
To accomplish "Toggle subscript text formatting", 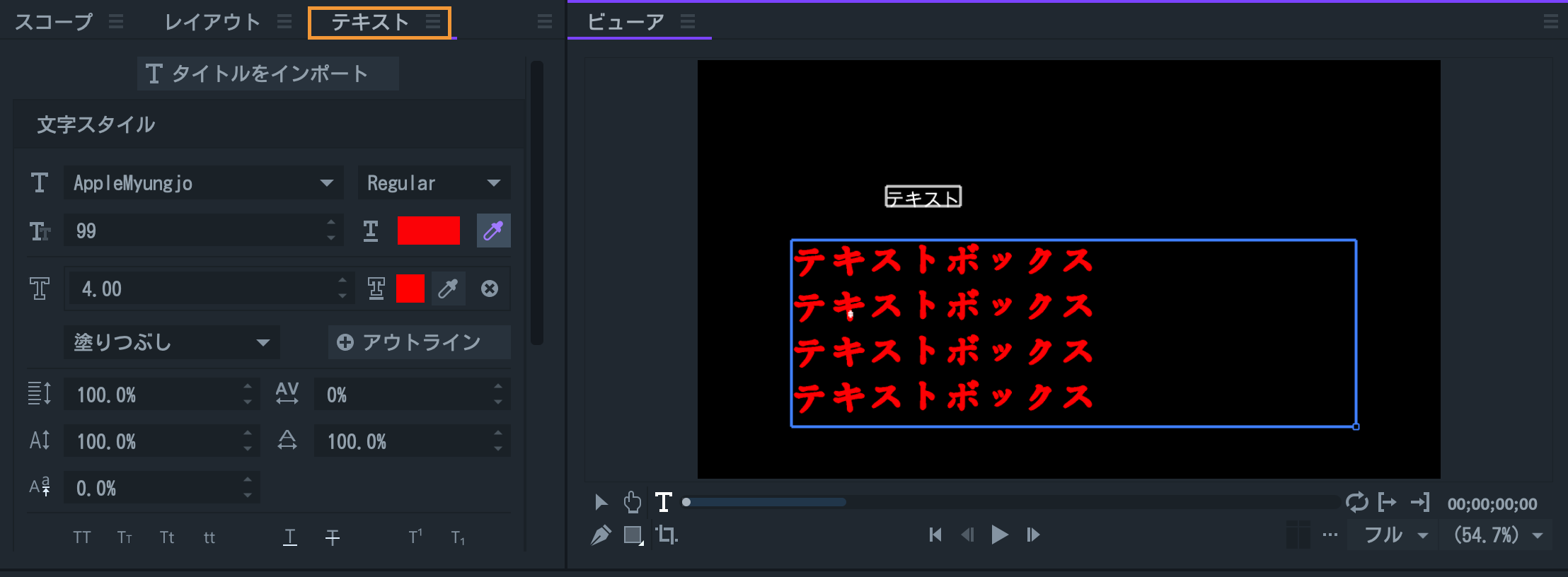I will click(x=458, y=537).
